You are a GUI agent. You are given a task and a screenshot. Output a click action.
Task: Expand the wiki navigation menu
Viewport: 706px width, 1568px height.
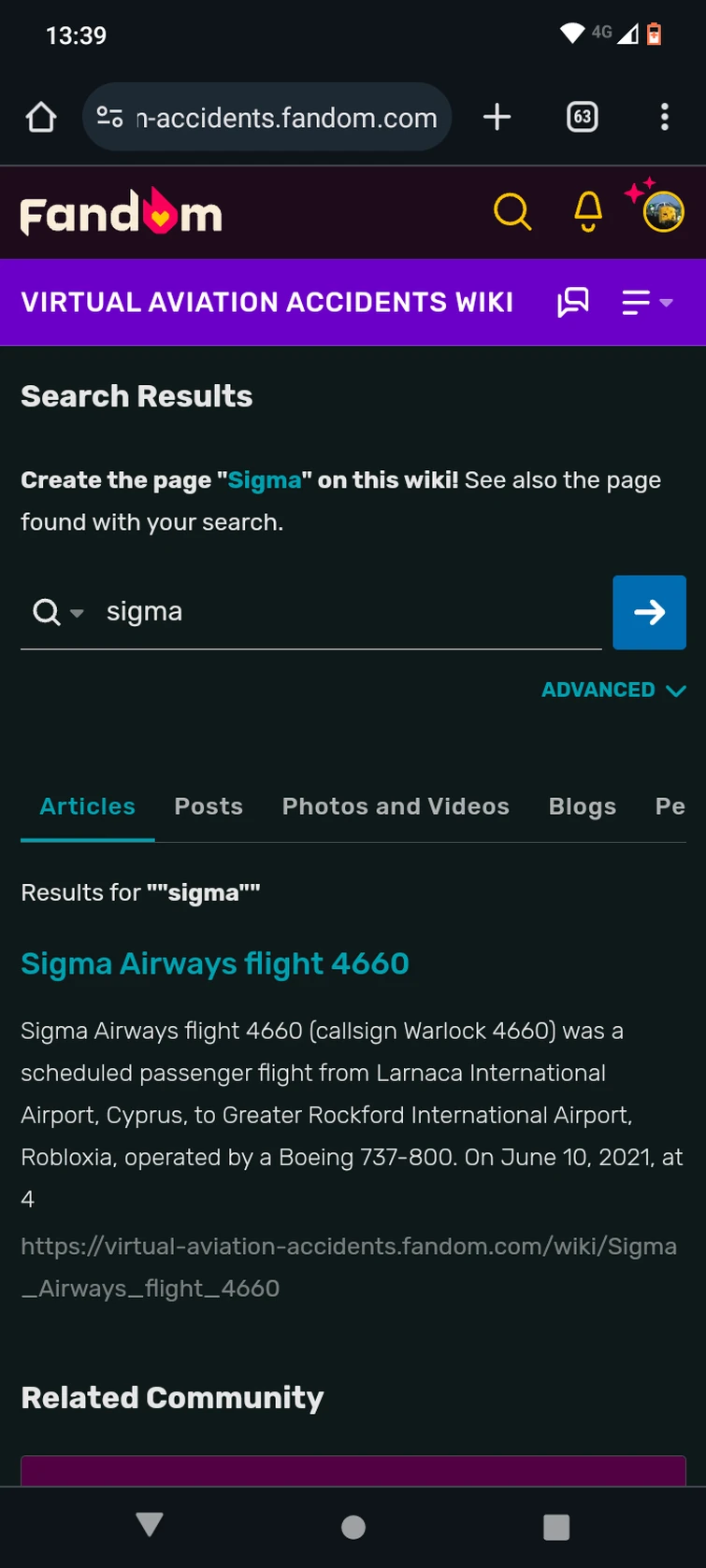647,302
